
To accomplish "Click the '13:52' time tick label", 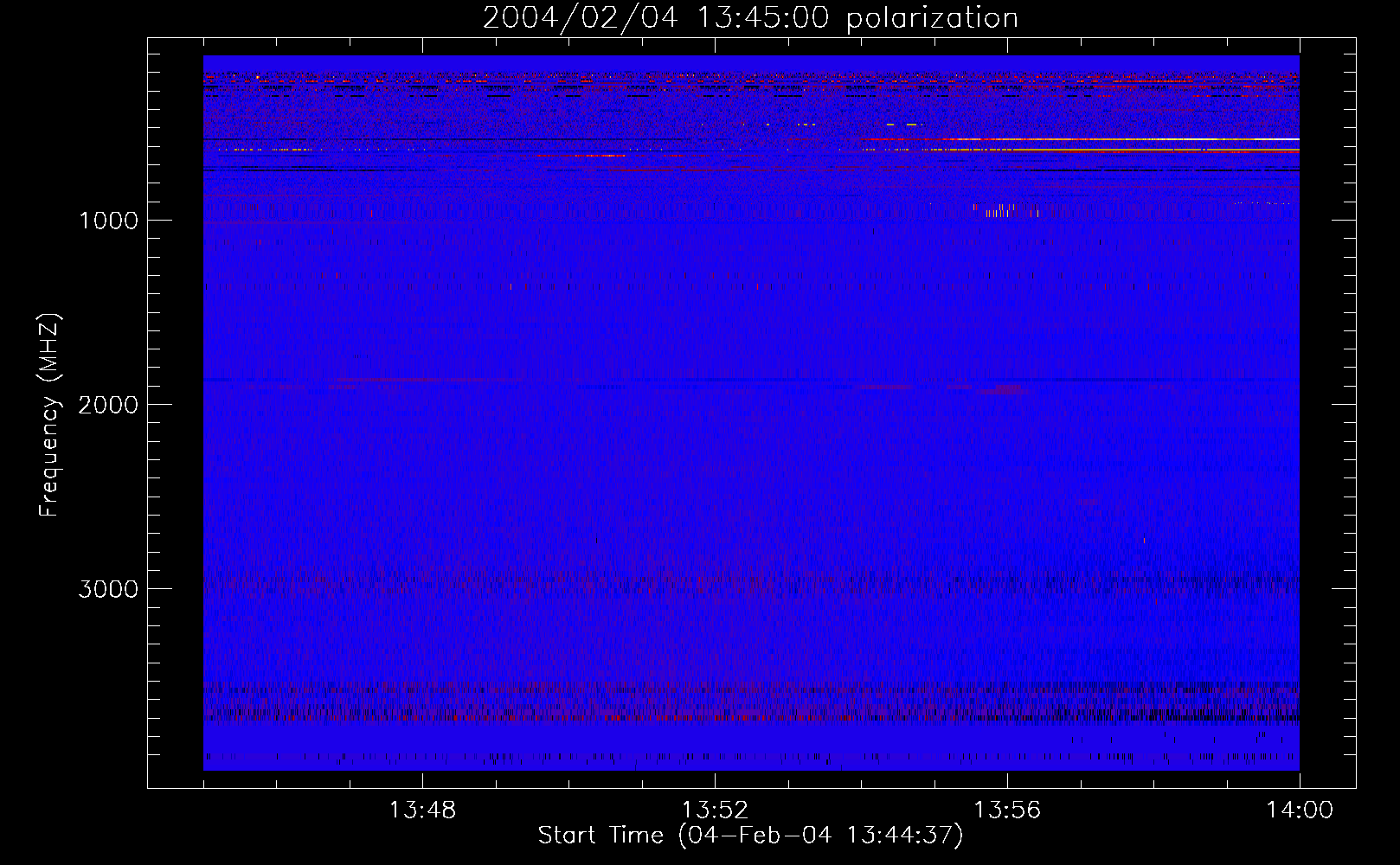I will [x=715, y=811].
